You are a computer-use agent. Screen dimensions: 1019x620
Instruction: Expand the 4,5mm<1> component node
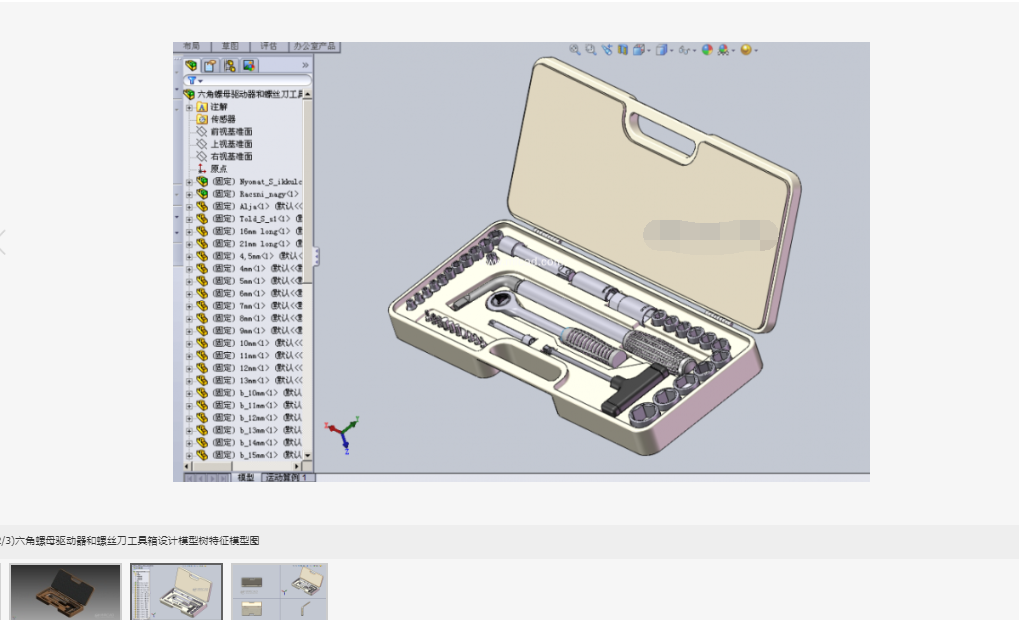pos(189,256)
